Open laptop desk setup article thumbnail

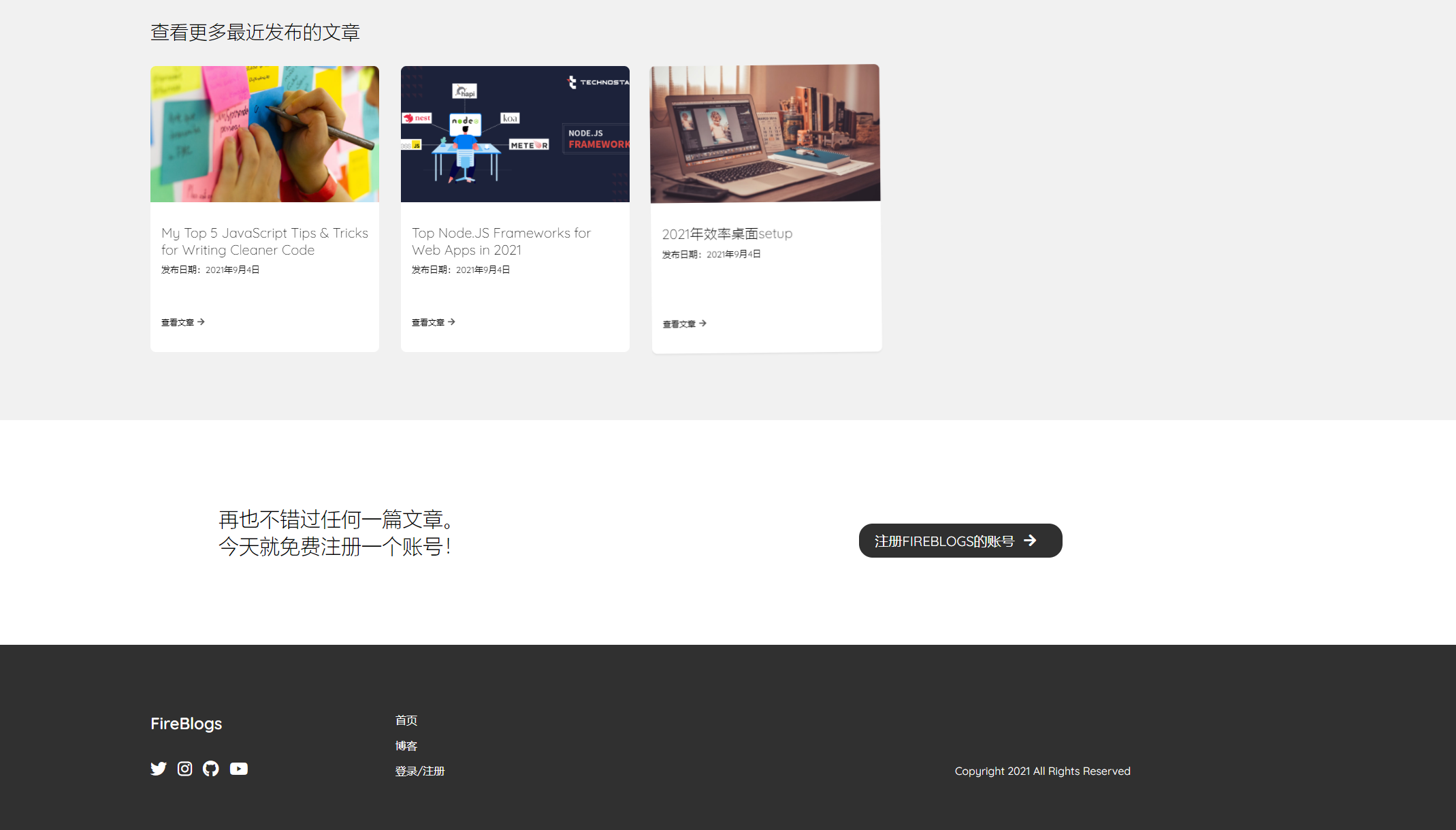pos(765,134)
